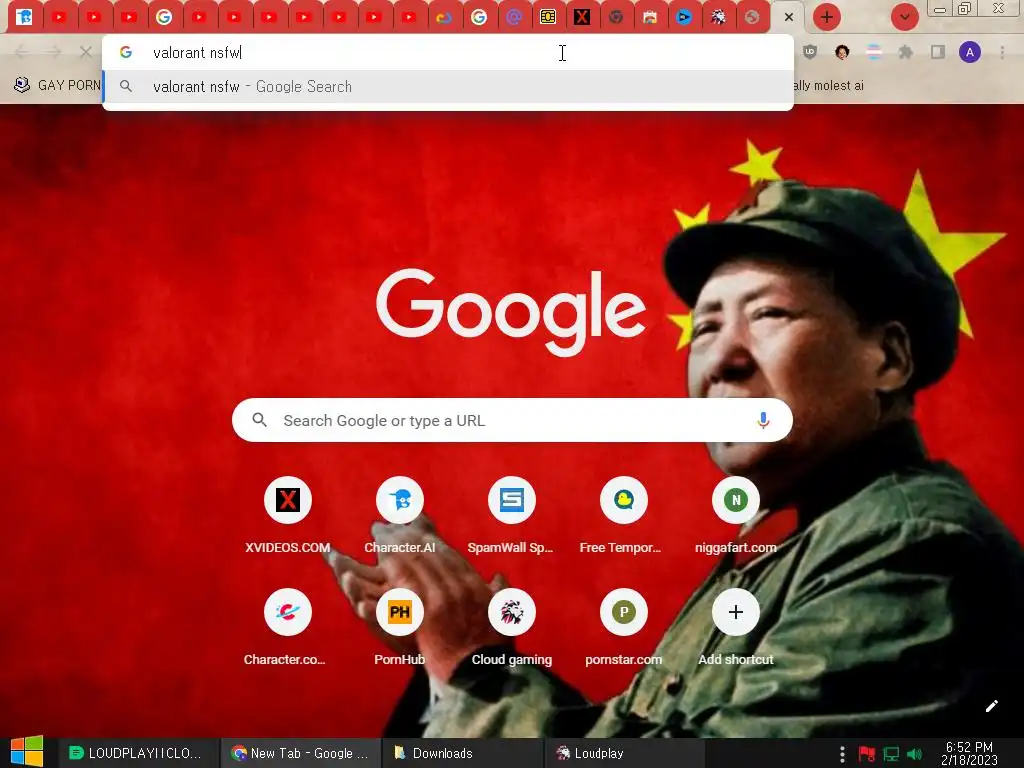The width and height of the screenshot is (1024, 768).
Task: Customize this page with the pencil icon
Action: tap(991, 706)
